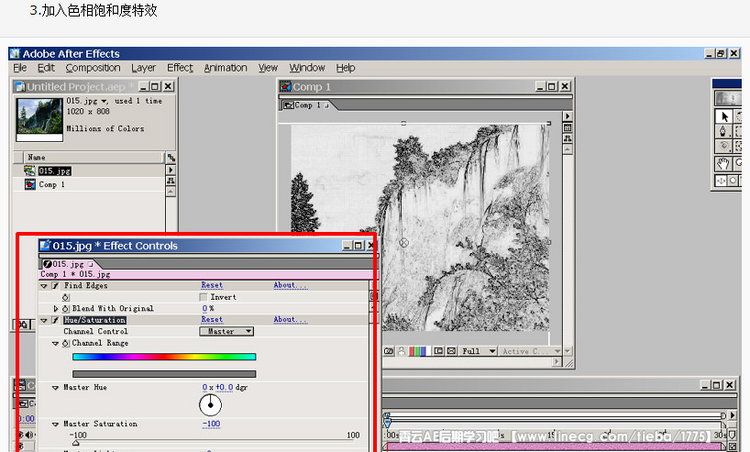Collapse the Master Saturation property
750x452 pixels.
(55, 424)
